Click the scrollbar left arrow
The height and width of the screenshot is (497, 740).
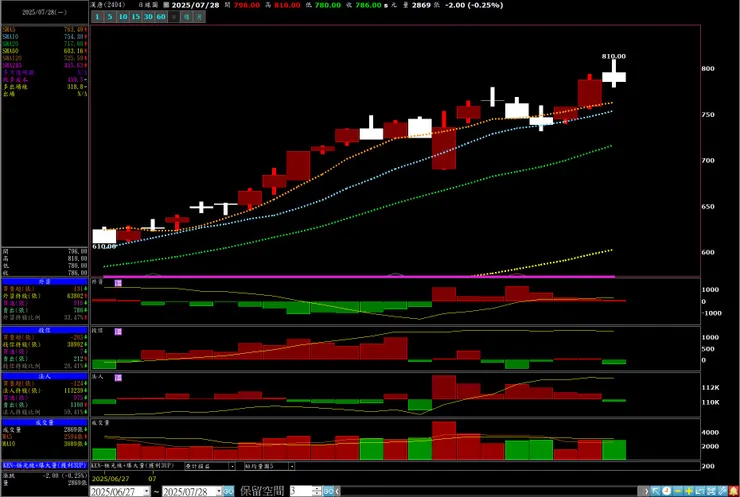click(x=337, y=491)
